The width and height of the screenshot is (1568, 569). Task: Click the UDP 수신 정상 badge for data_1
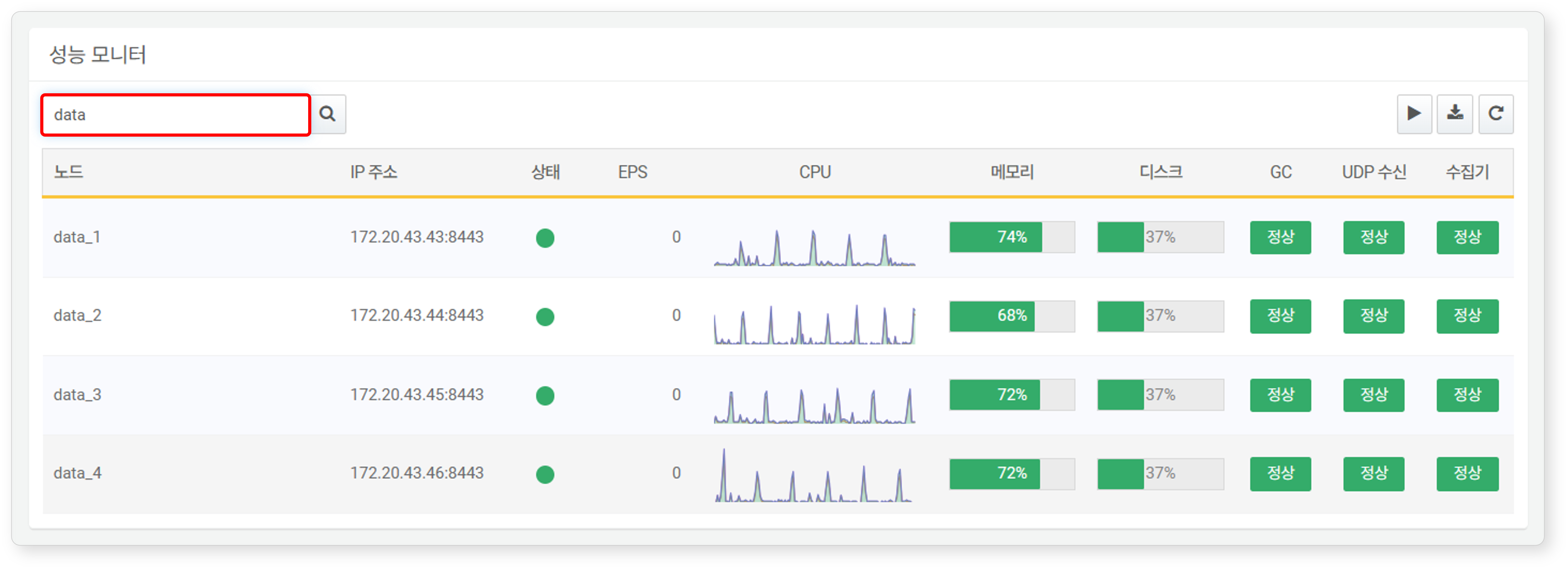pos(1374,237)
